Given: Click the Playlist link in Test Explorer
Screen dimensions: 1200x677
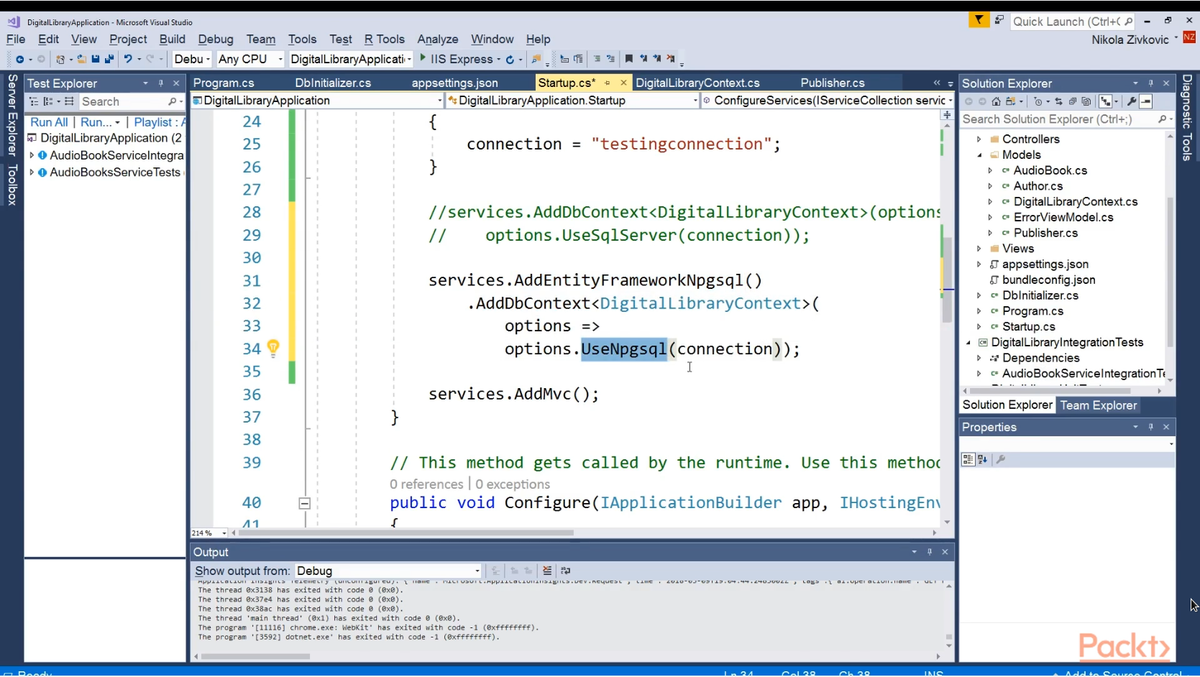Looking at the screenshot, I should click(x=158, y=122).
